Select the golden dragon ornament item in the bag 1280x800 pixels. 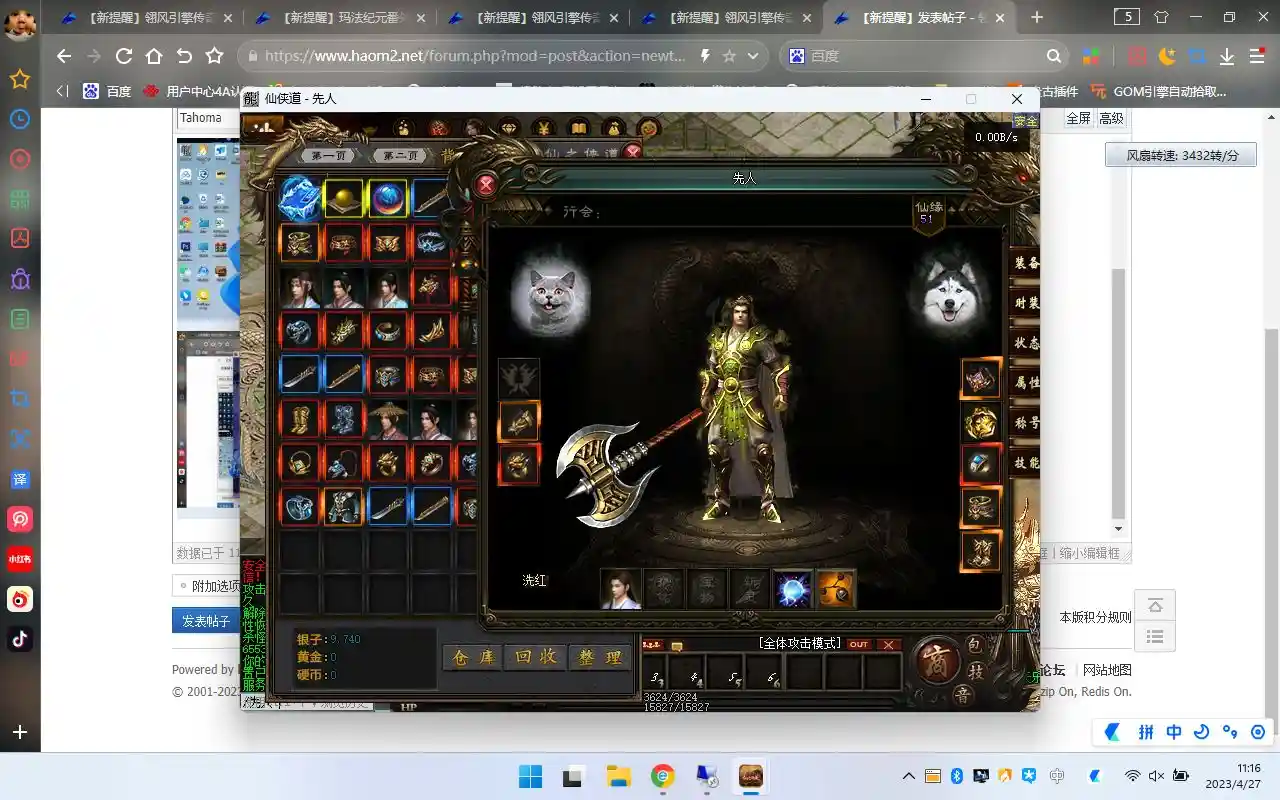coord(343,331)
